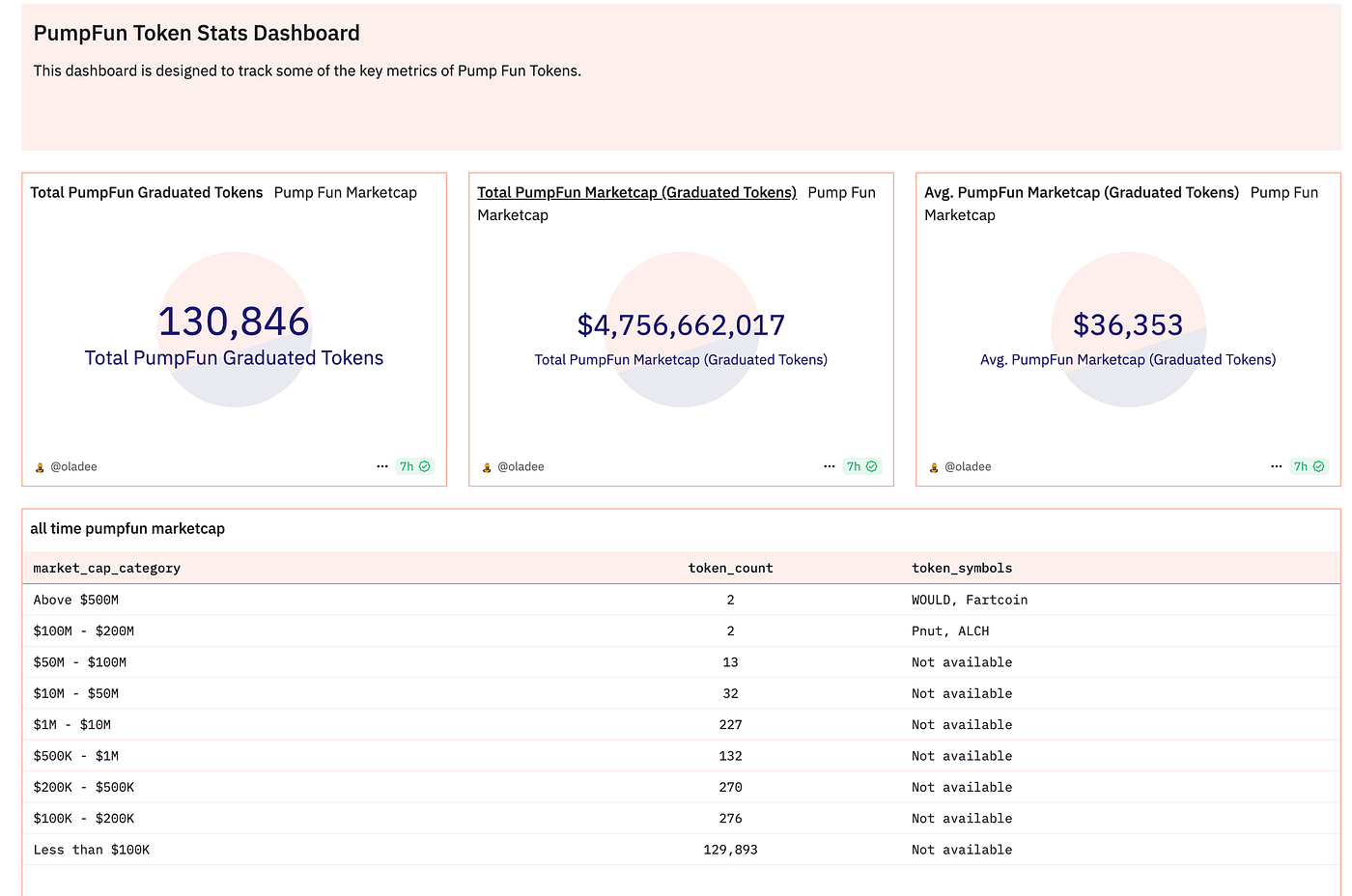The image size is (1352, 896).
Task: Click the token count 32 cell
Action: click(730, 693)
